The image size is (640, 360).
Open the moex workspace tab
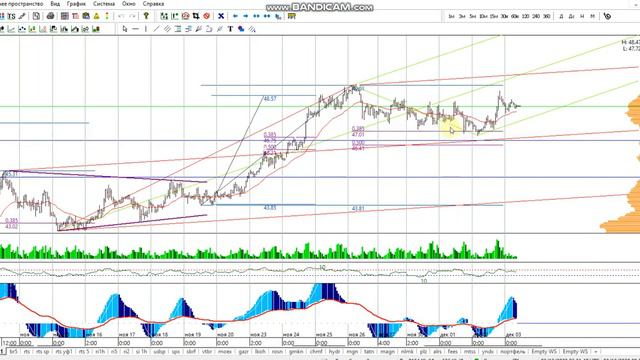[225, 351]
